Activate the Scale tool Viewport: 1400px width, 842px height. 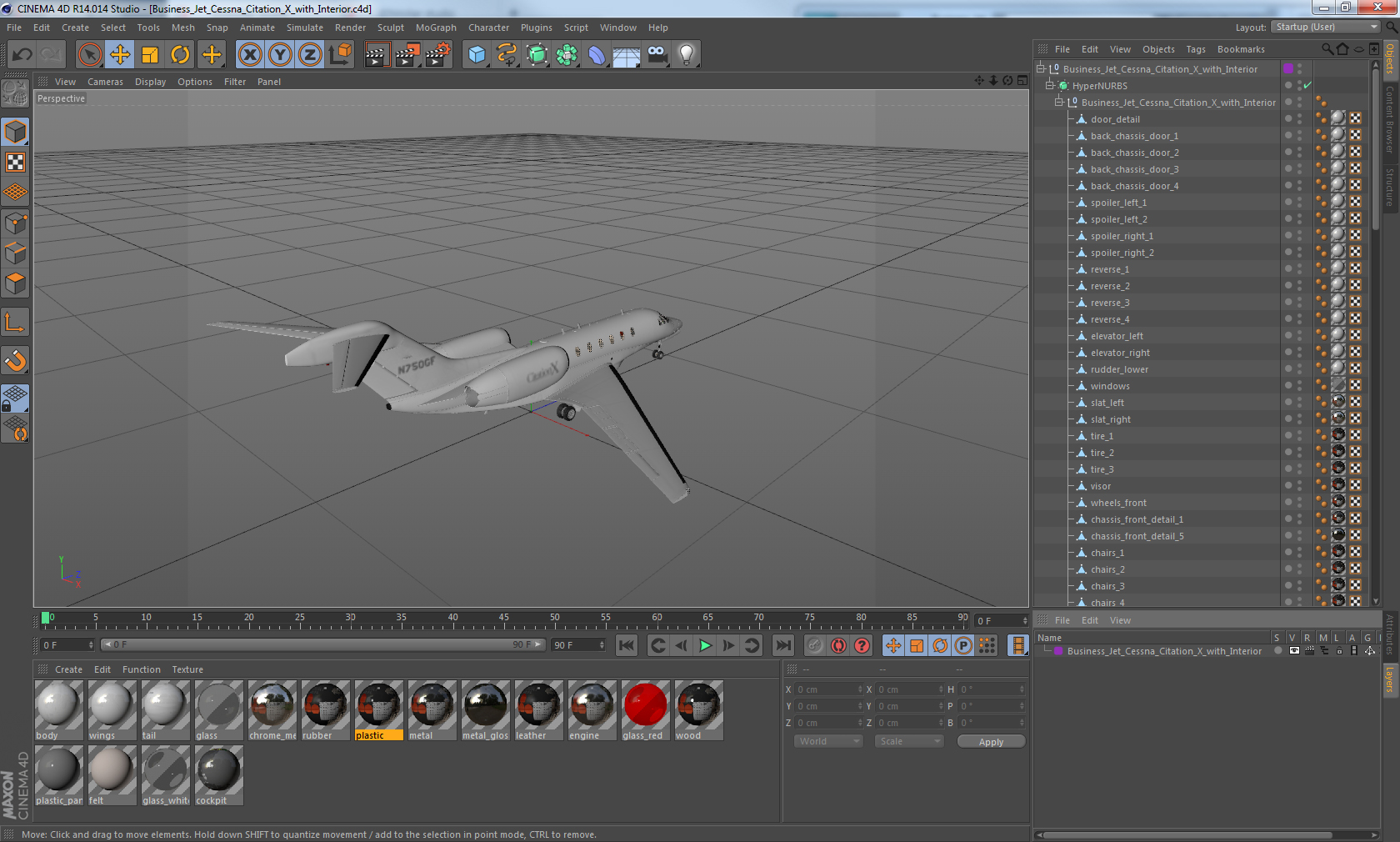[150, 55]
